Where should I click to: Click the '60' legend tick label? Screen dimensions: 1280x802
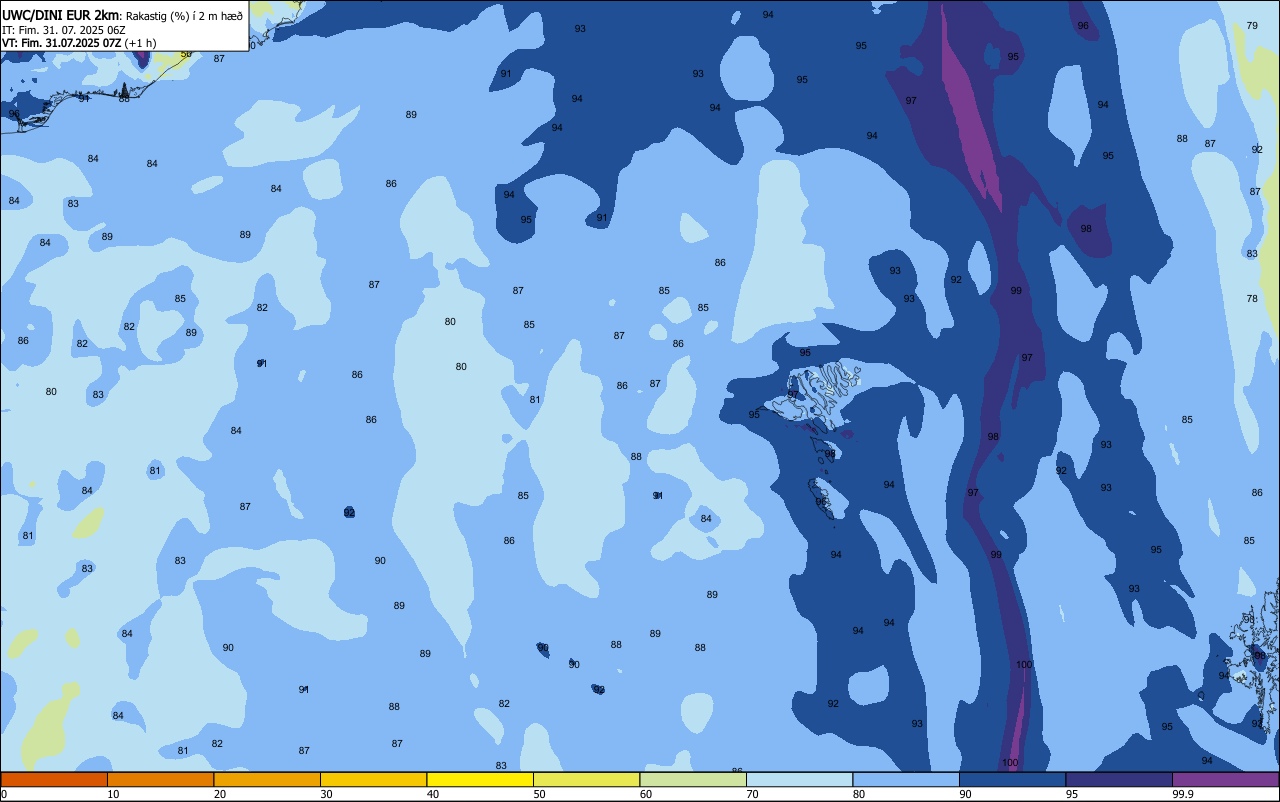646,794
